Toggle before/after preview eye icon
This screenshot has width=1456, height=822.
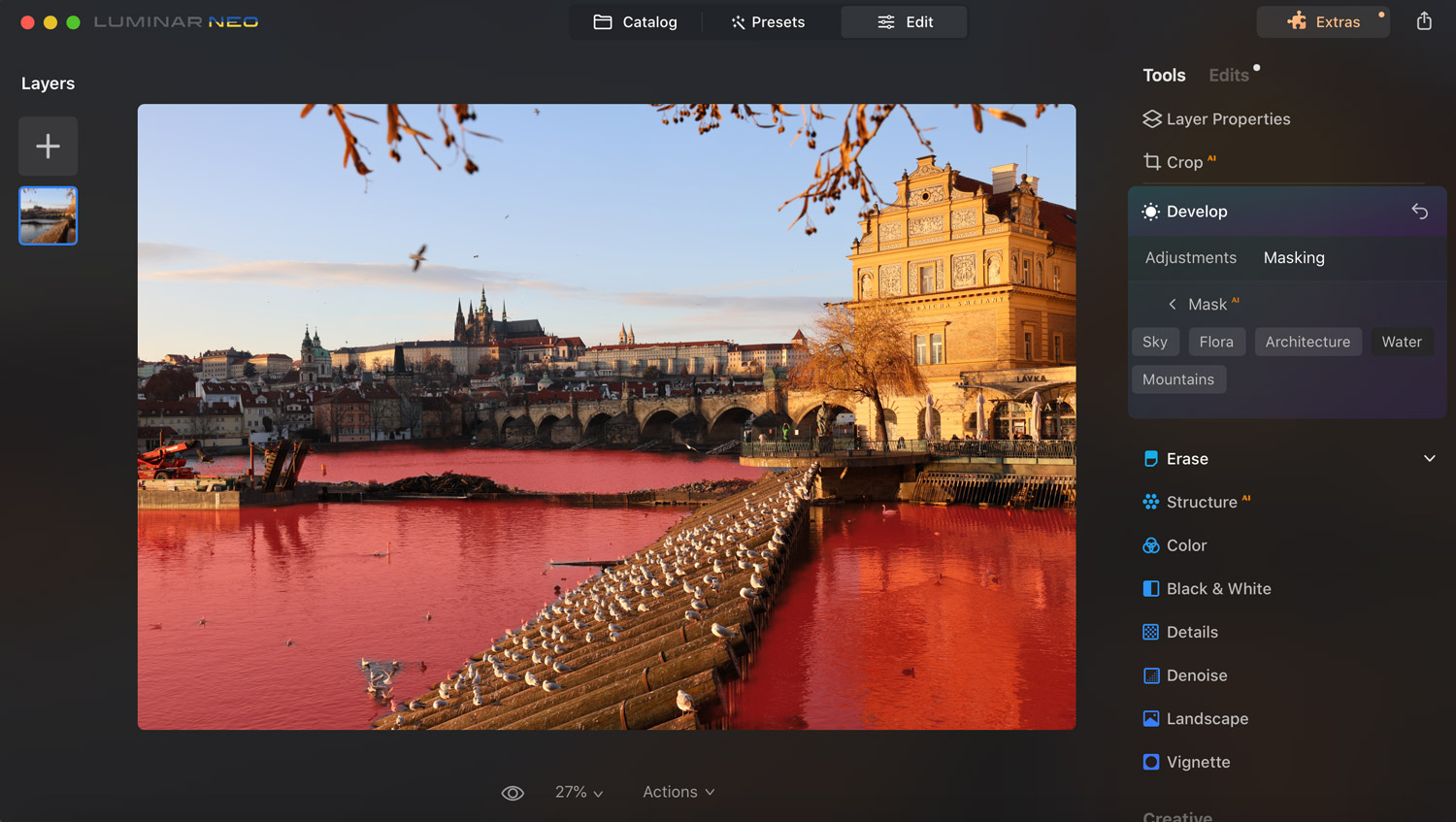pos(513,793)
